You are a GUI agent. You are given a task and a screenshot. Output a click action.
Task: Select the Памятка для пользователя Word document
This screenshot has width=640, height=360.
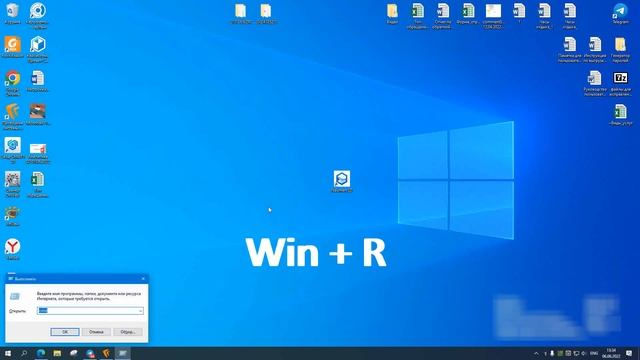pos(570,49)
